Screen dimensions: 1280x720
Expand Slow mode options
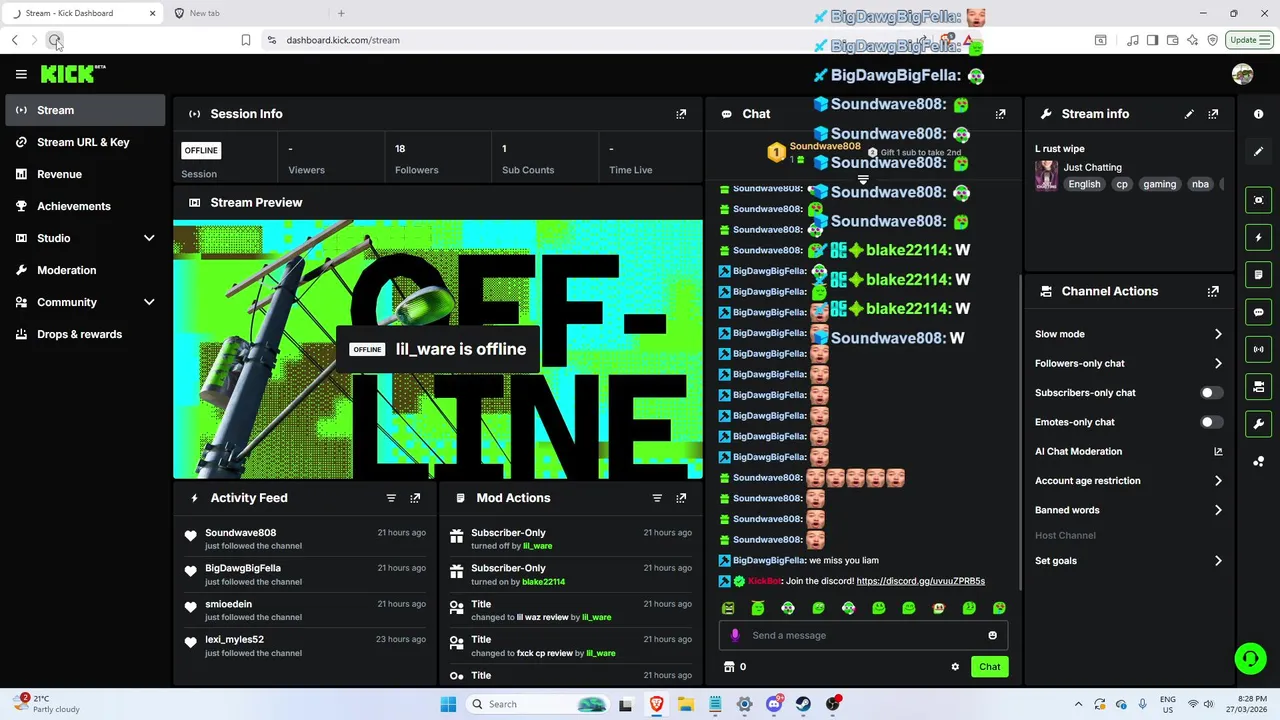point(1218,334)
